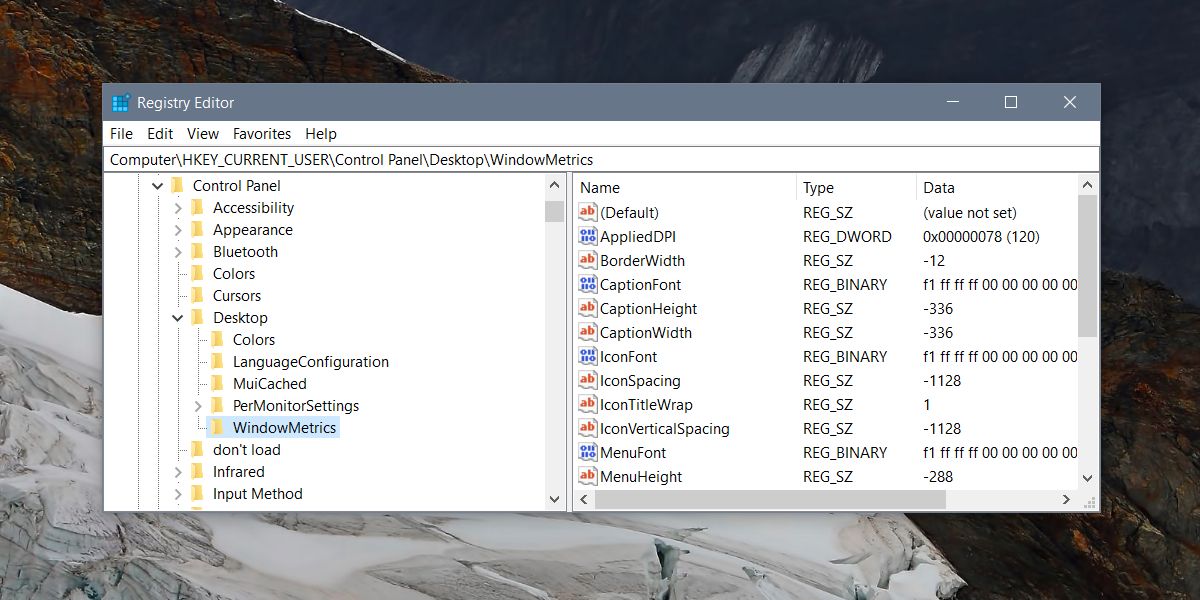
Task: Click the Appearance folder icon
Action: pos(198,229)
